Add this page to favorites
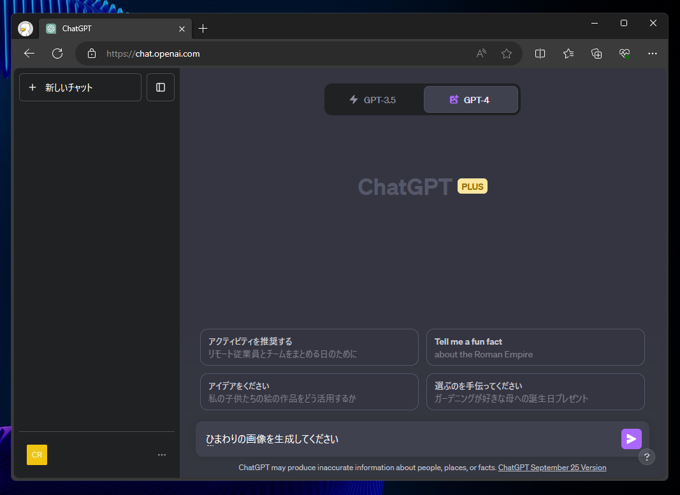680x495 pixels. (x=507, y=53)
